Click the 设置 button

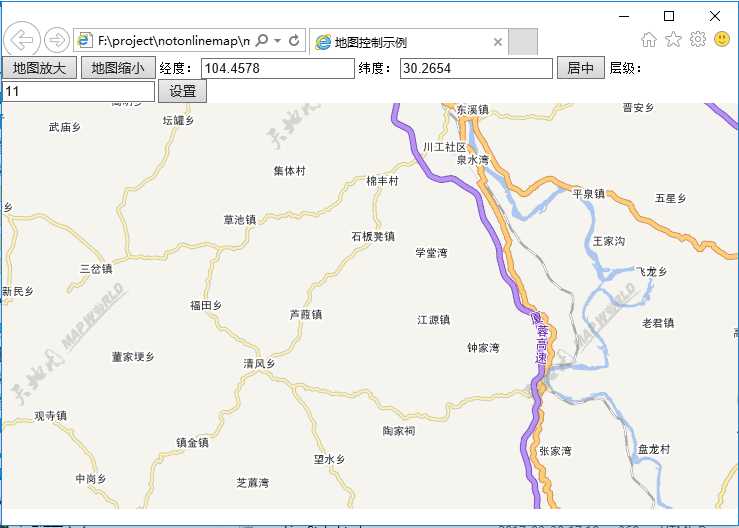click(182, 91)
